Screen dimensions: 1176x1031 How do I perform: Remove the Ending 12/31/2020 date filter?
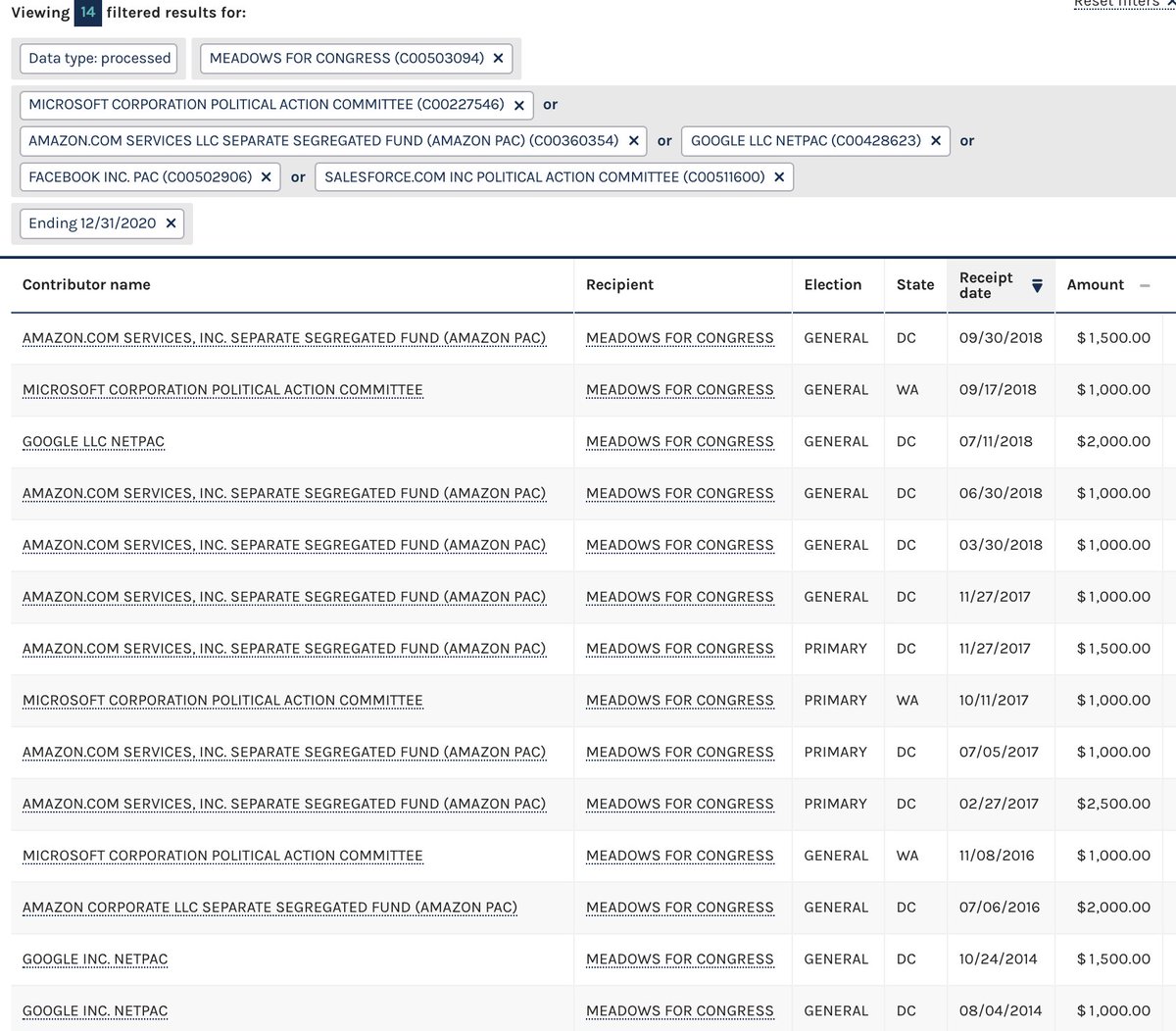(x=171, y=223)
